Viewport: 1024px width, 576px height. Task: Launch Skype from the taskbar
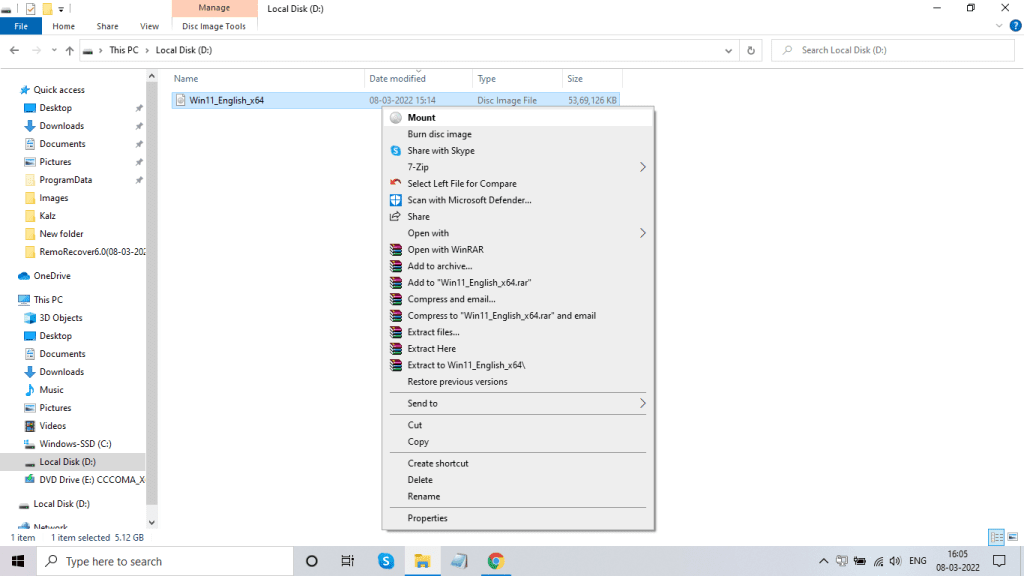pyautogui.click(x=386, y=561)
